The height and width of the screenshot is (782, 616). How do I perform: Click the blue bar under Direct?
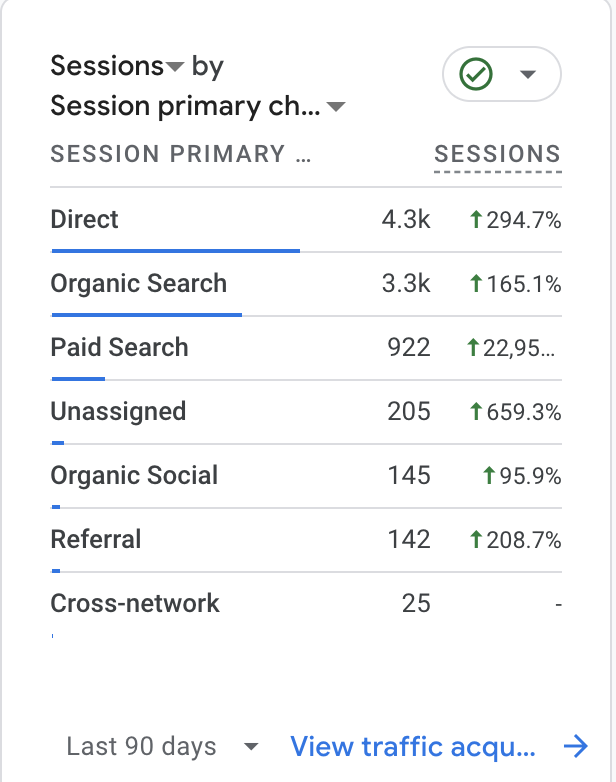point(175,250)
